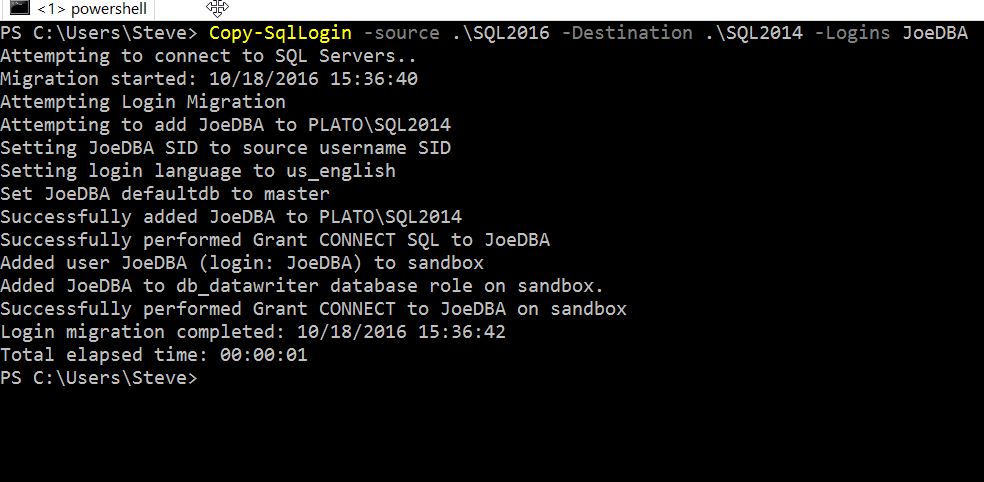Image resolution: width=984 pixels, height=482 pixels.
Task: Click the -Destination parameter in the command
Action: coord(626,33)
